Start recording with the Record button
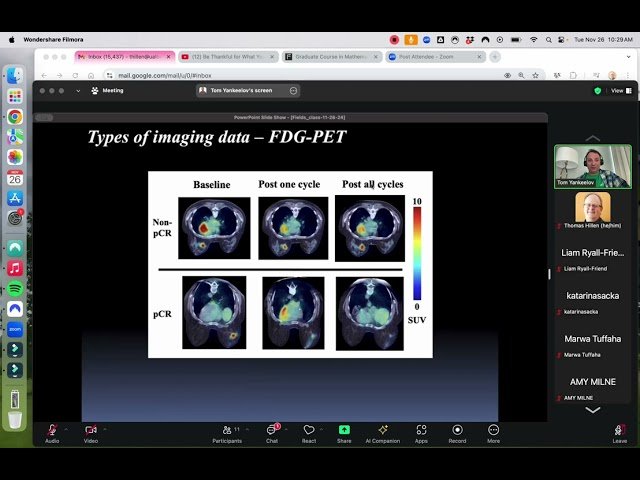 point(457,430)
